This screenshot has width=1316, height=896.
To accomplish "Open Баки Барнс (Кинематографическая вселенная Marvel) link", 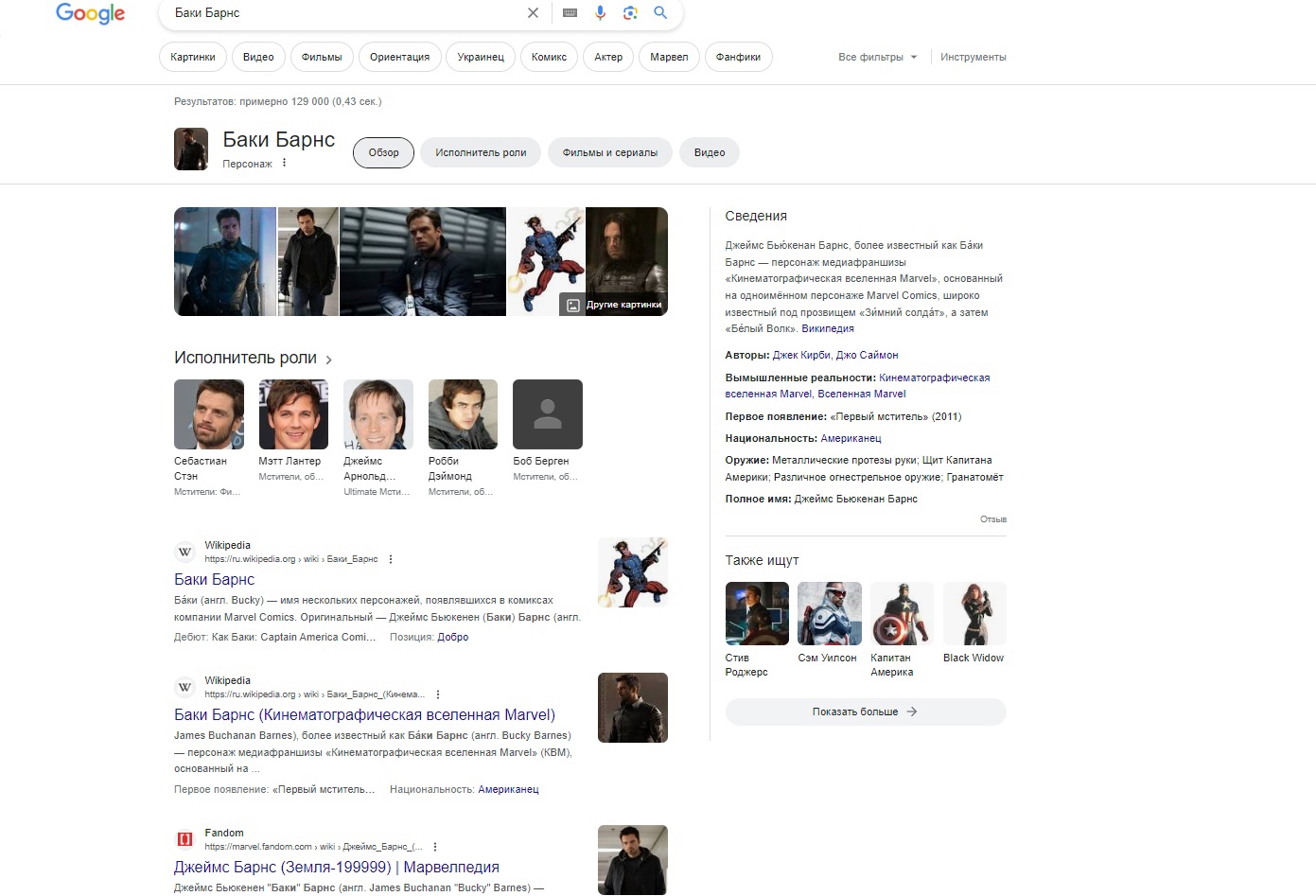I will coord(364,714).
